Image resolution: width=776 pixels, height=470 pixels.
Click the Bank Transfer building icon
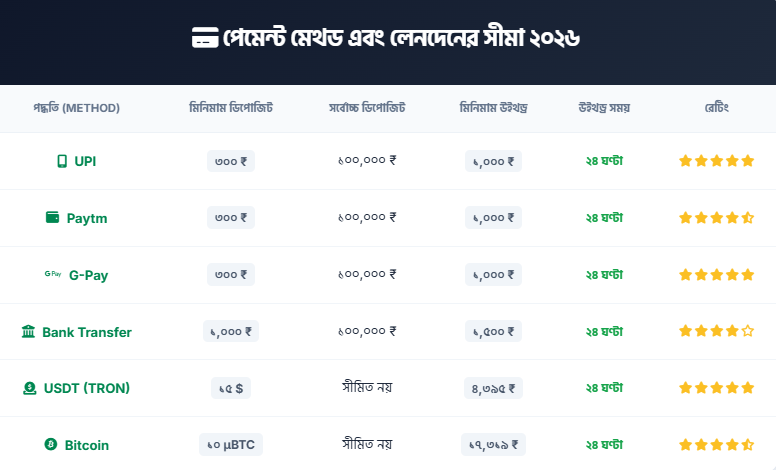[28, 331]
